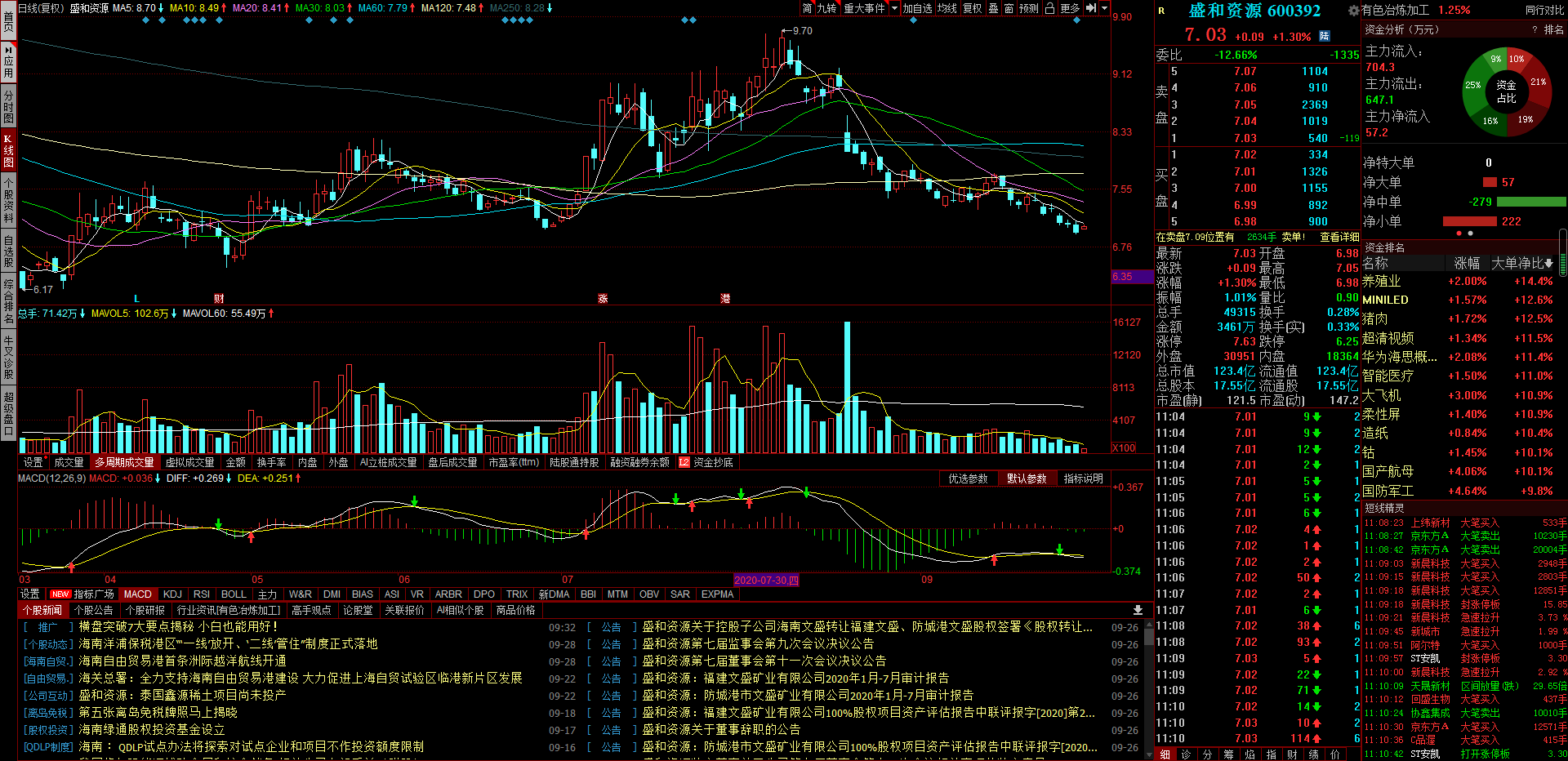The image size is (1568, 761).
Task: Toggle 复权 price adjustment mode
Action: (973, 8)
